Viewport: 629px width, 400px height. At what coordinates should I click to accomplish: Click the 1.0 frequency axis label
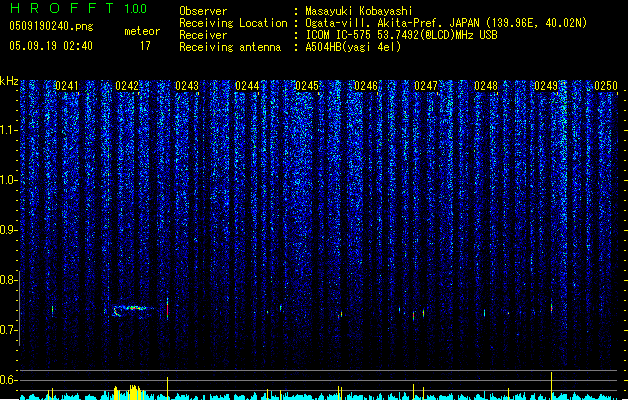tap(8, 180)
